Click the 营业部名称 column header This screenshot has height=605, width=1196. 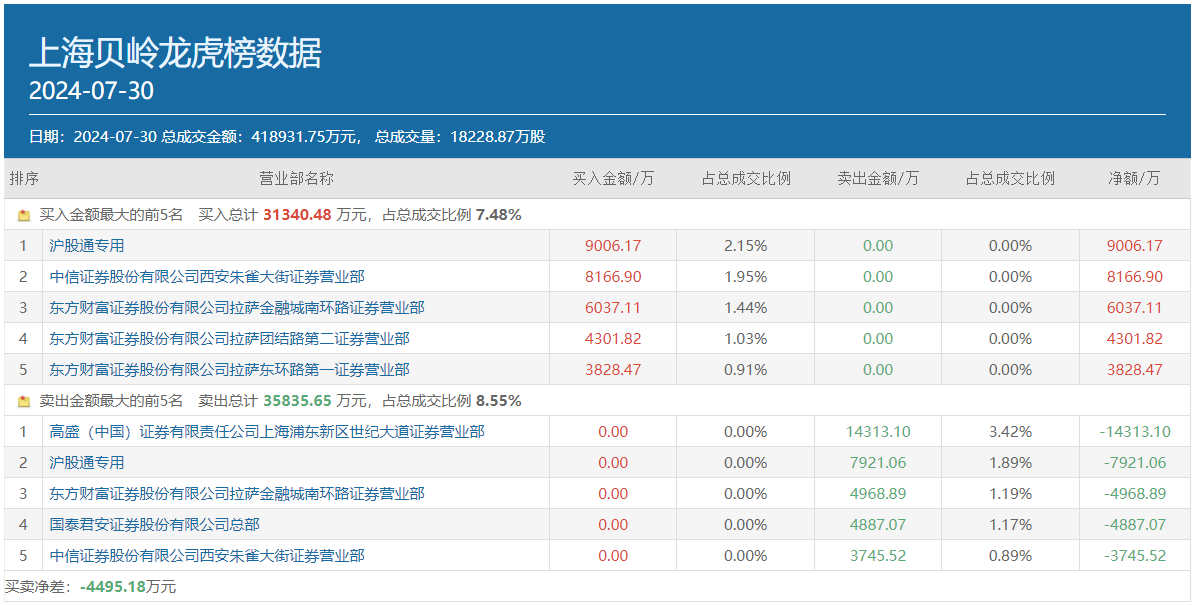click(x=296, y=179)
